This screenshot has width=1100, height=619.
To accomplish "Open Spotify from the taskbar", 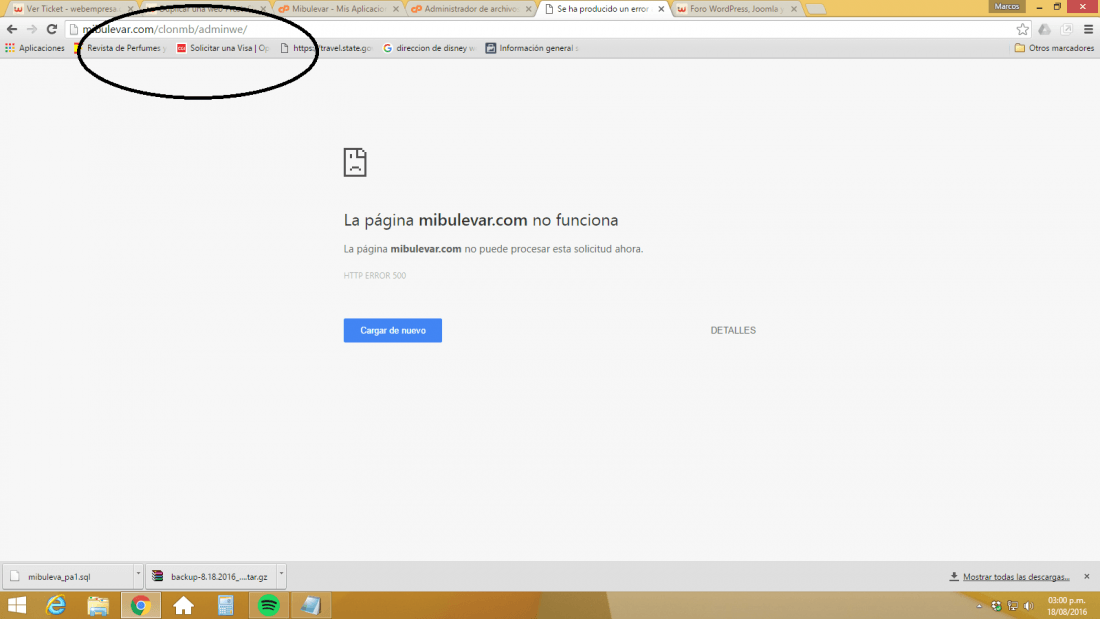I will click(x=268, y=605).
